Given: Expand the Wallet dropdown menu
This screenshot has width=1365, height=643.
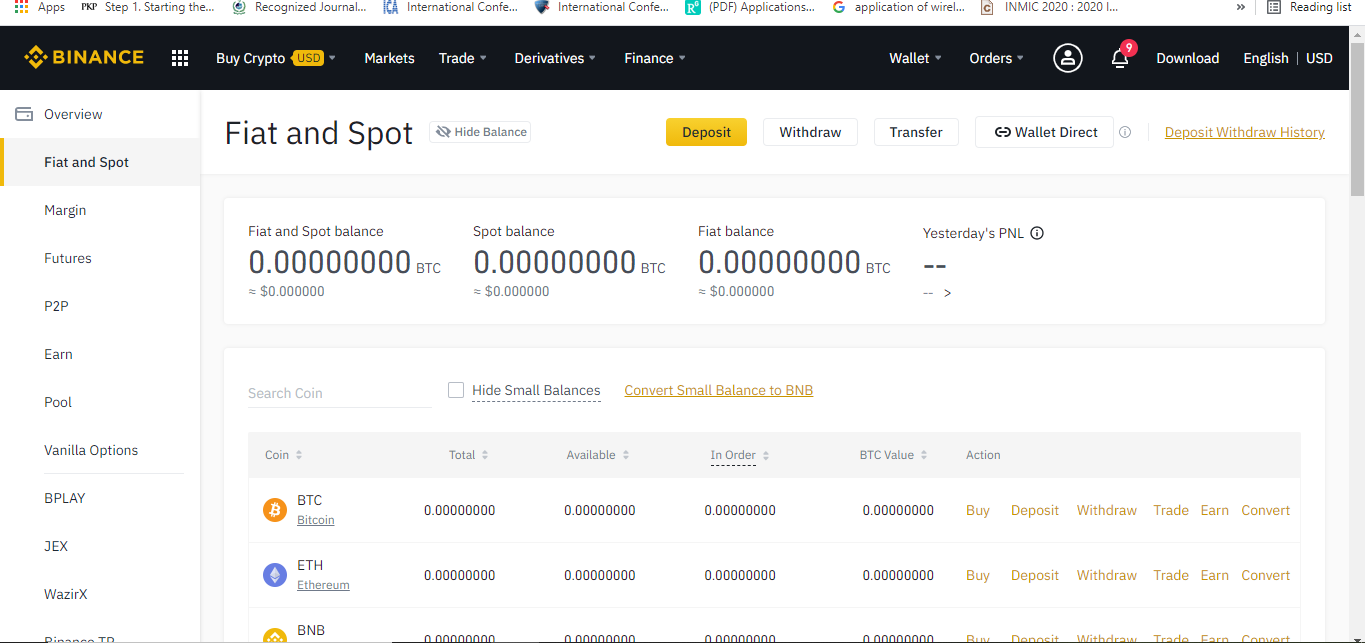Looking at the screenshot, I should coord(916,58).
